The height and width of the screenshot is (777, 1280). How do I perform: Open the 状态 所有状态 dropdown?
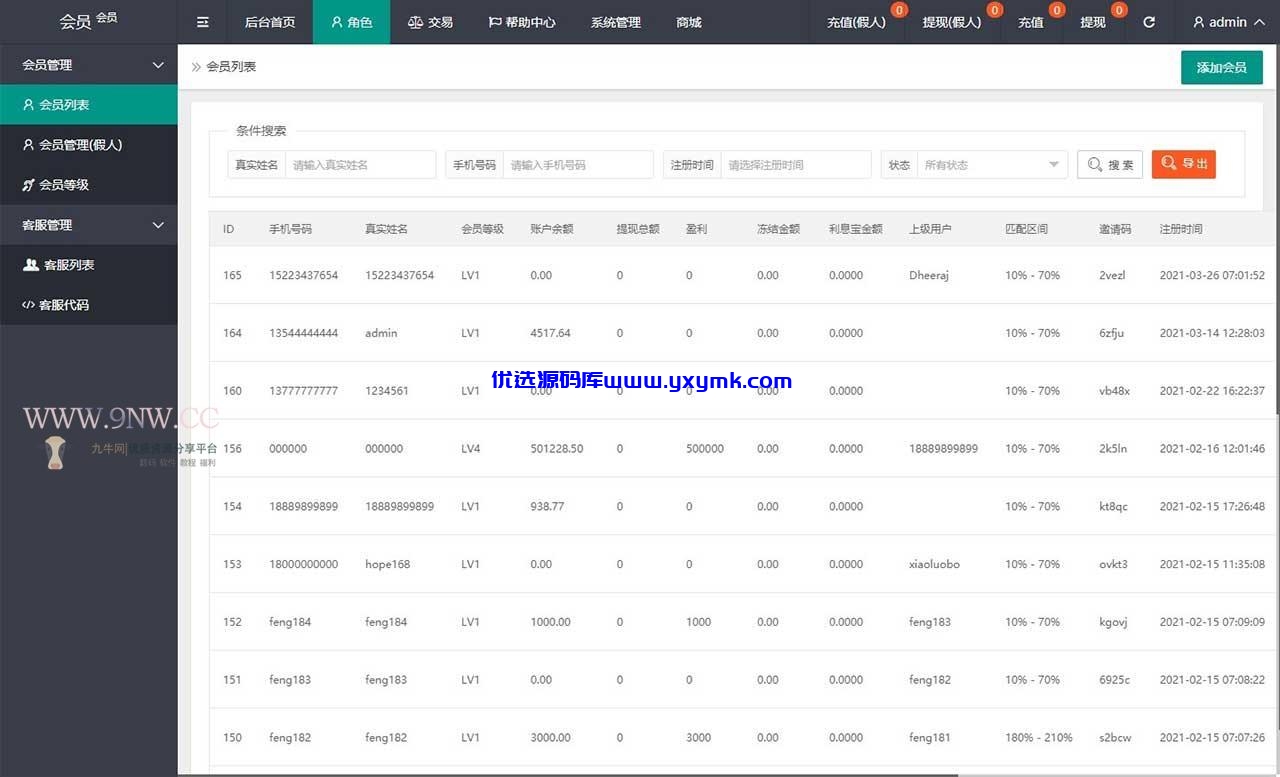(x=992, y=165)
